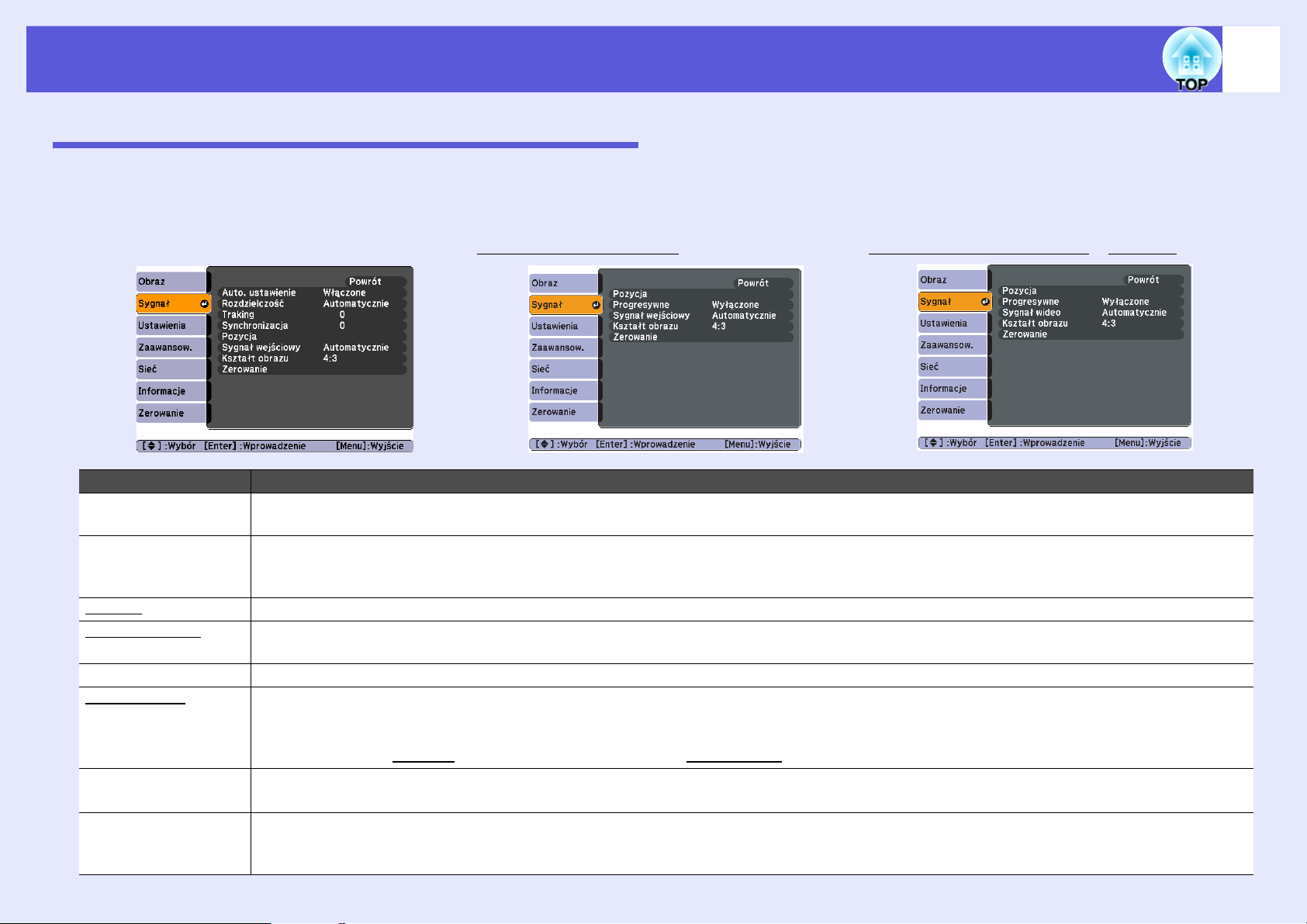Open Informacje tab in the right screenshot

(953, 389)
